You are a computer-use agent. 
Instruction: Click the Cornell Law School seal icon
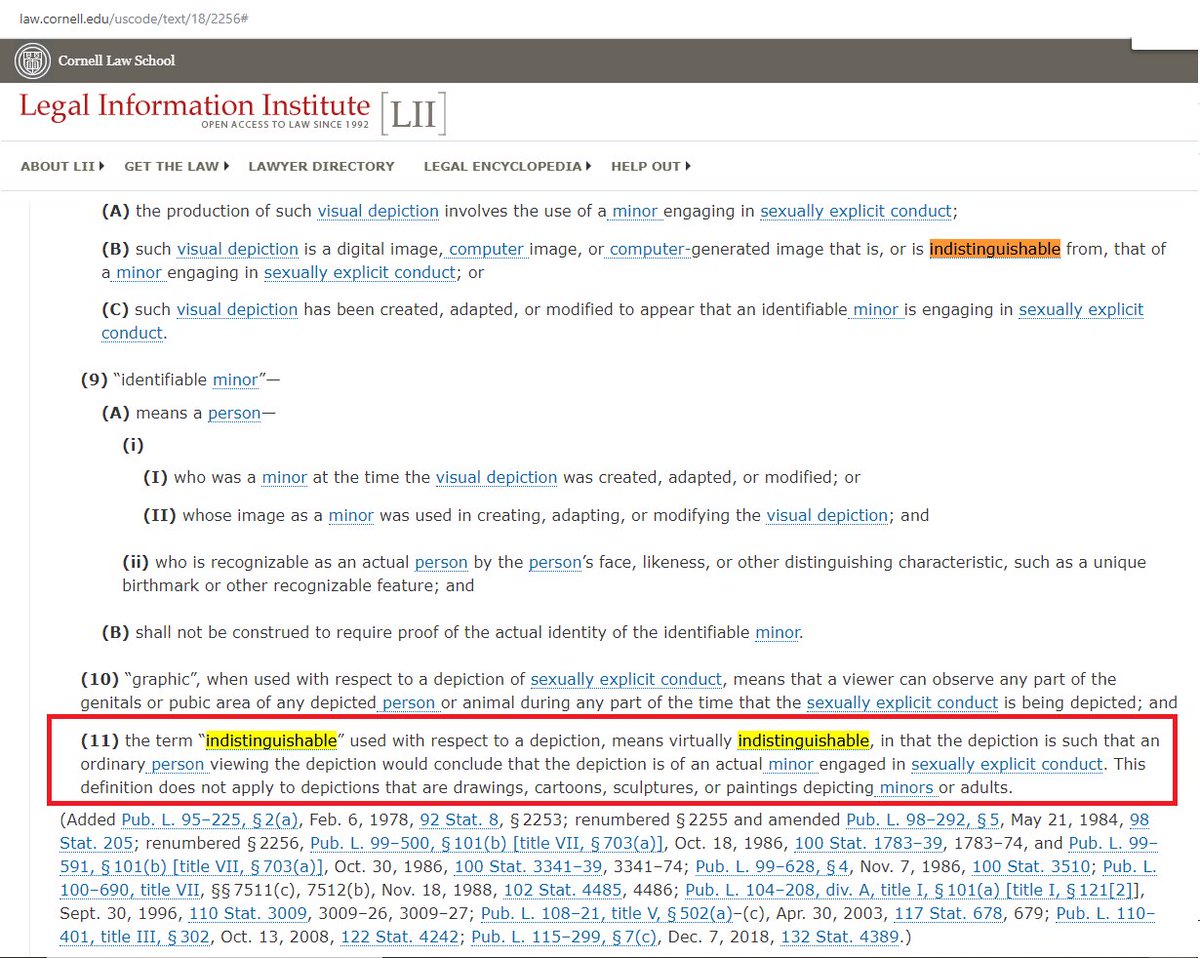(x=34, y=61)
